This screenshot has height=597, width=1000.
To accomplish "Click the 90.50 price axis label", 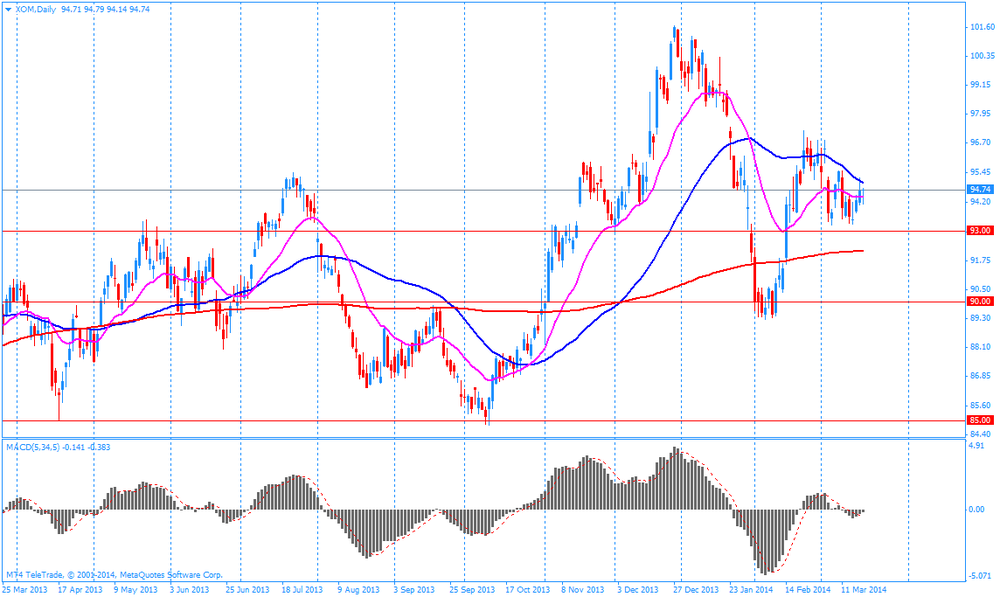I will 982,289.
